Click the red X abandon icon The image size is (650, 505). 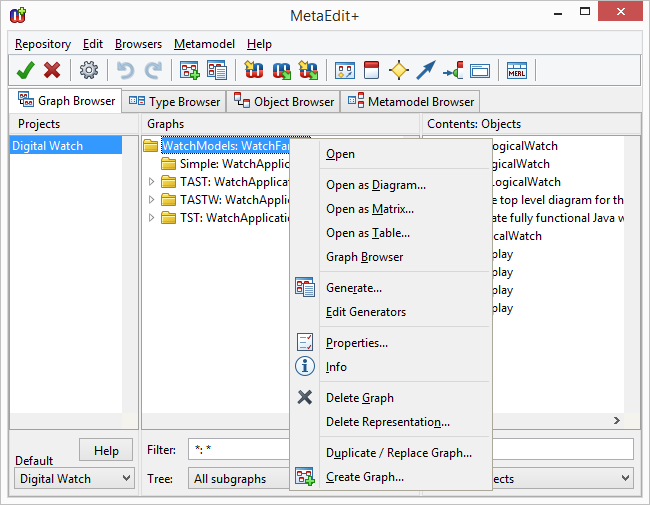click(52, 70)
